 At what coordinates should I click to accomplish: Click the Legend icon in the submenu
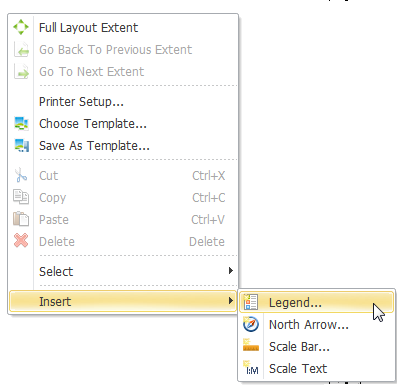pyautogui.click(x=251, y=302)
